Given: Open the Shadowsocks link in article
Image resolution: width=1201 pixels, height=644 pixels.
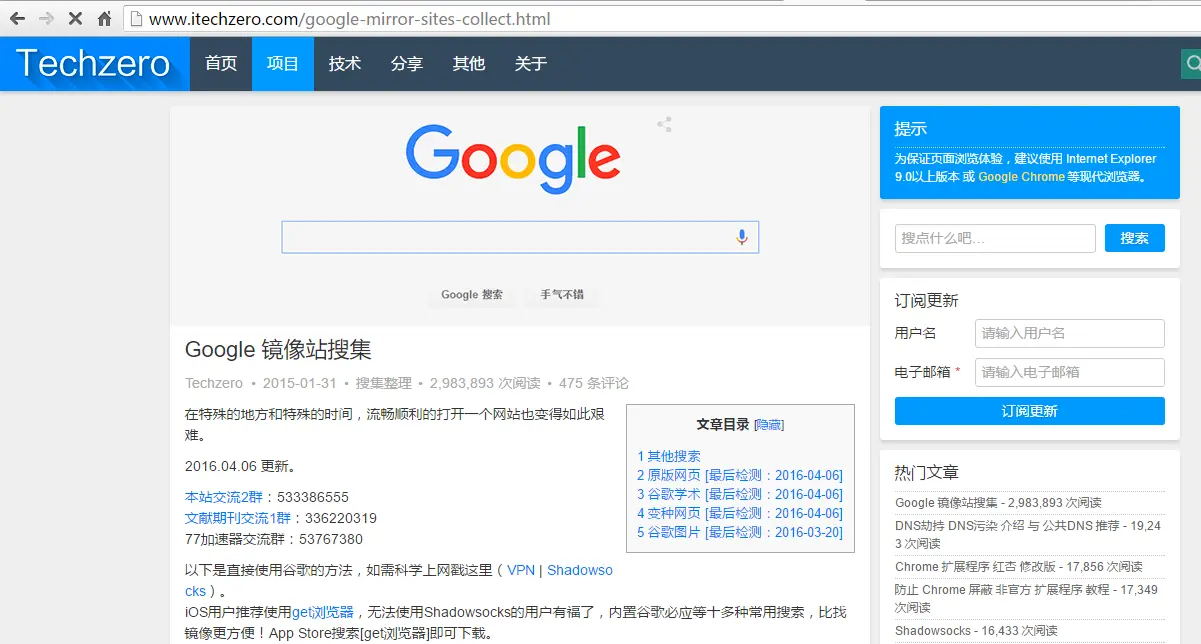Looking at the screenshot, I should [x=580, y=570].
